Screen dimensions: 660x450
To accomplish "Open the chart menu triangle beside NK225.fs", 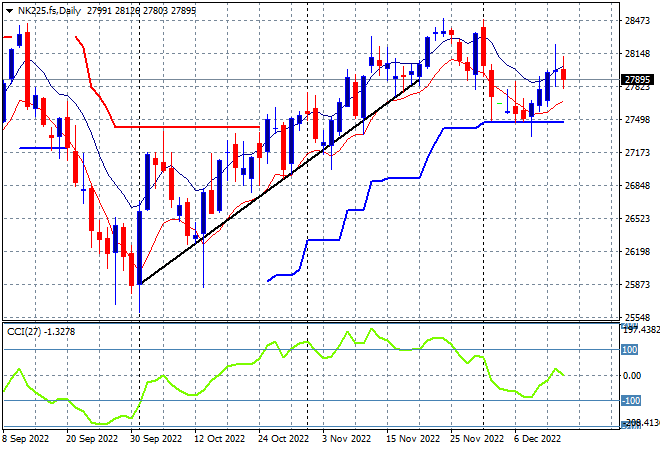I will [9, 11].
